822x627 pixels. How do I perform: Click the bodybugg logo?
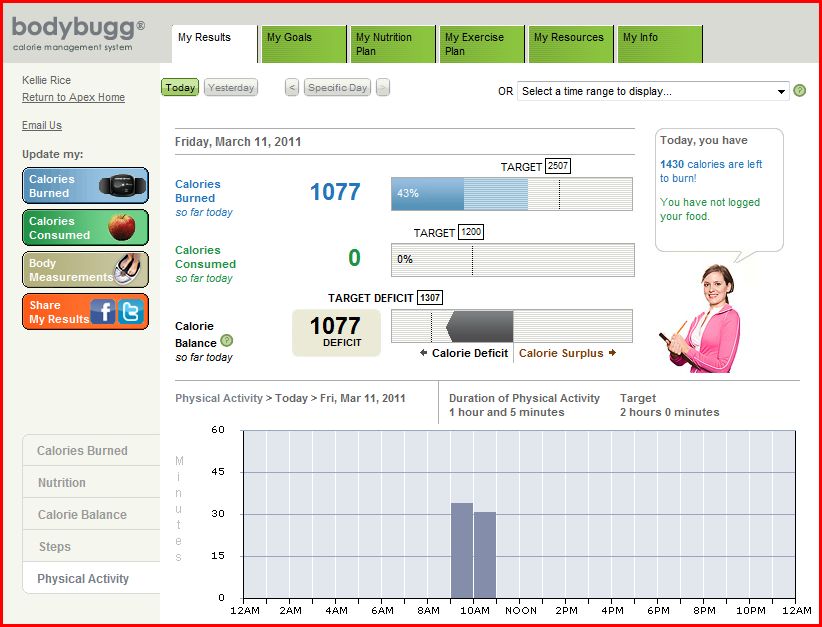pyautogui.click(x=78, y=34)
